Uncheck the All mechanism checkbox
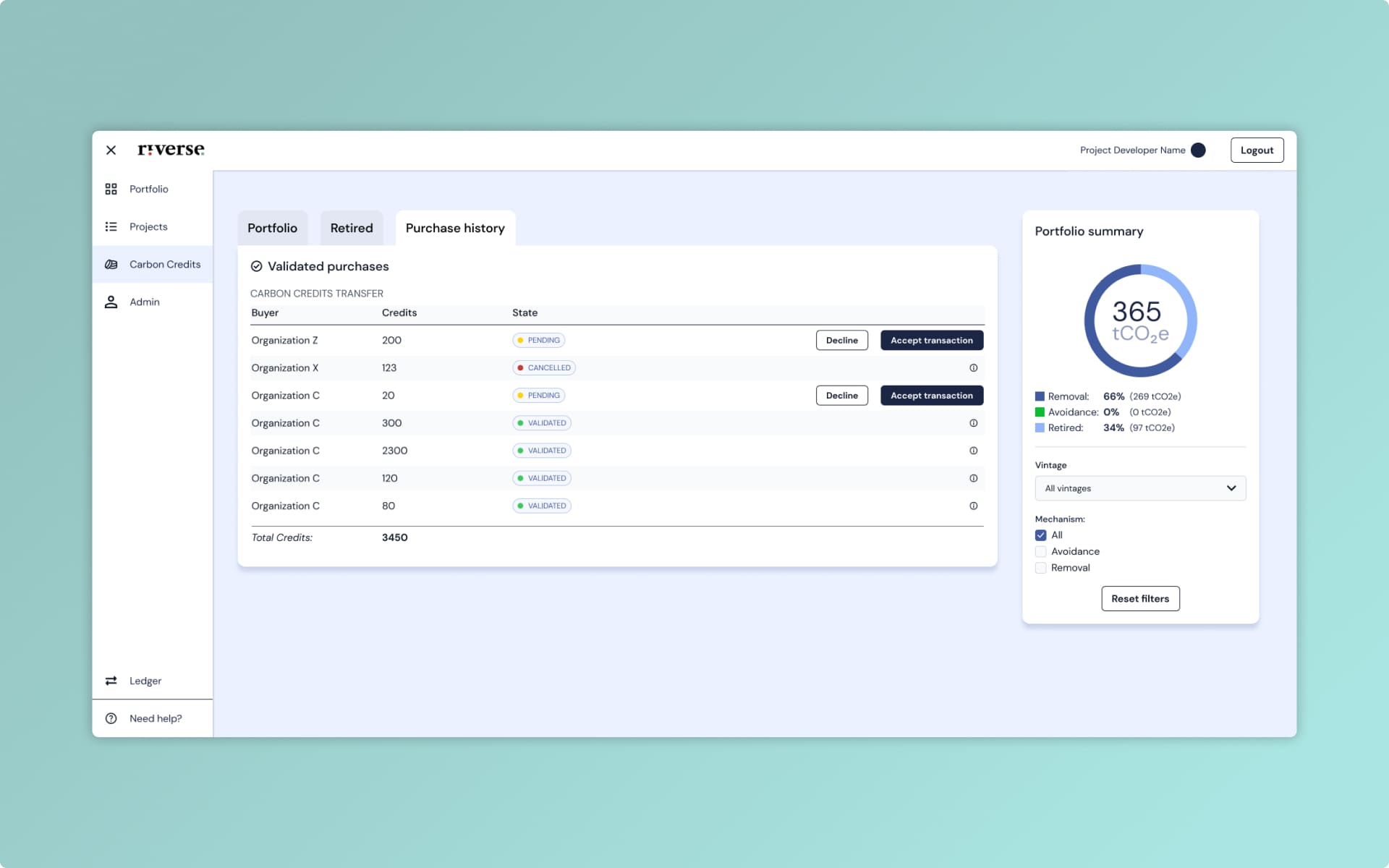 click(1040, 535)
